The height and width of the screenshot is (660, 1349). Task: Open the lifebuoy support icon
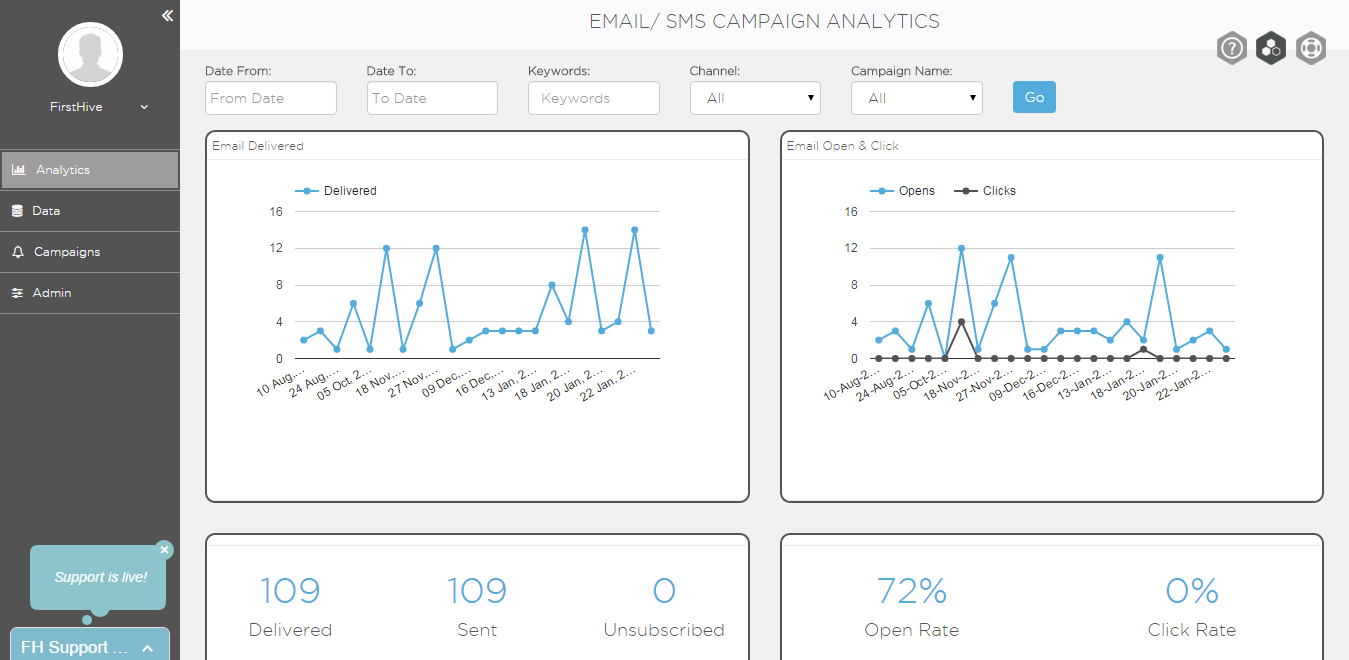tap(1311, 48)
